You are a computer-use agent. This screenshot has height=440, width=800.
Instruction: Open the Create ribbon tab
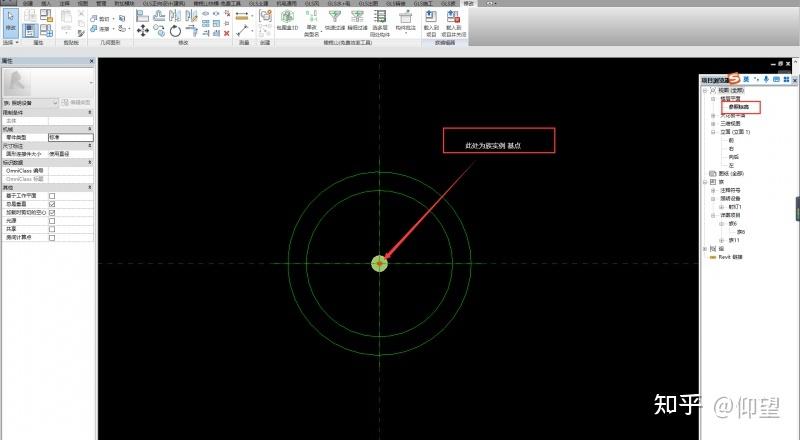pos(28,3)
